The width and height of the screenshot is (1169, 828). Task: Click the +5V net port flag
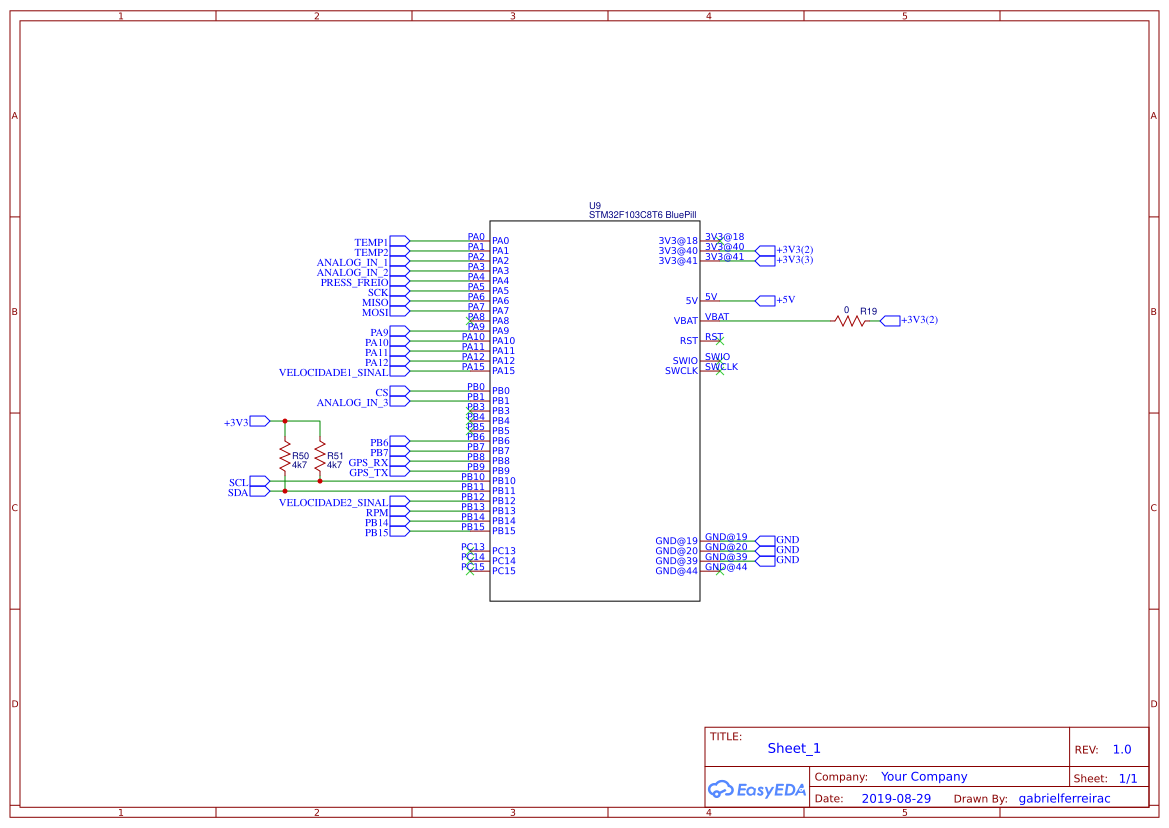tap(766, 300)
